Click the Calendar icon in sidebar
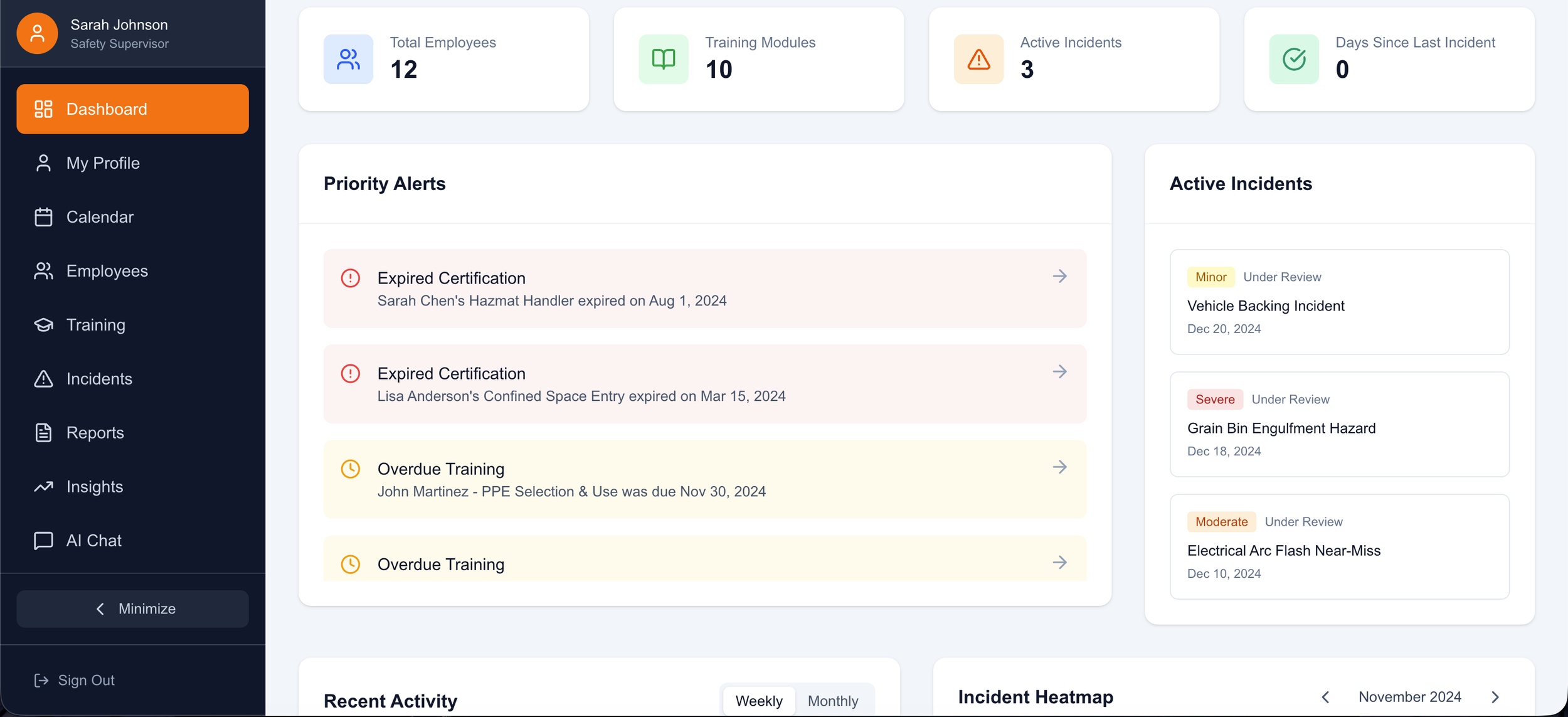The image size is (1568, 717). click(43, 217)
